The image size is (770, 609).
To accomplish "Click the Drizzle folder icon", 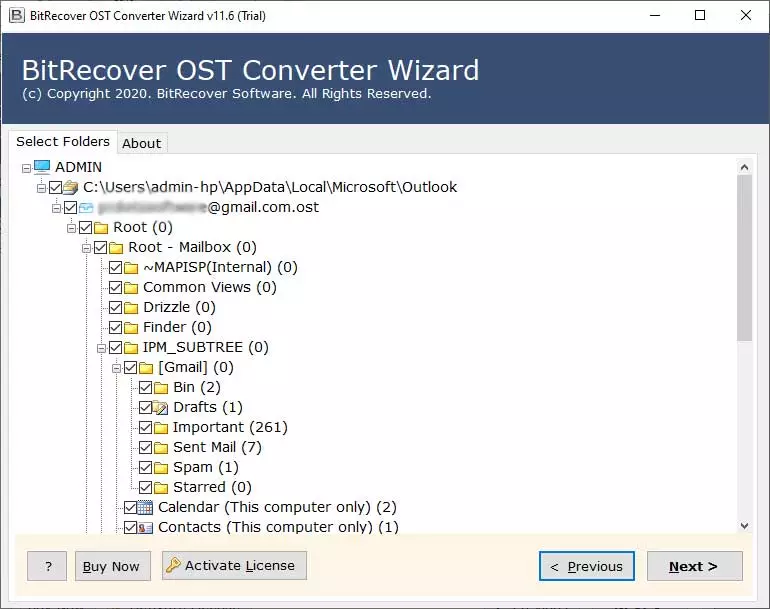I will pos(131,308).
